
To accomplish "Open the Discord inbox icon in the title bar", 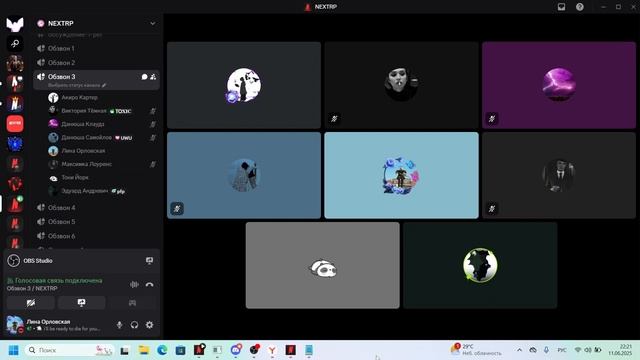I will click(562, 7).
